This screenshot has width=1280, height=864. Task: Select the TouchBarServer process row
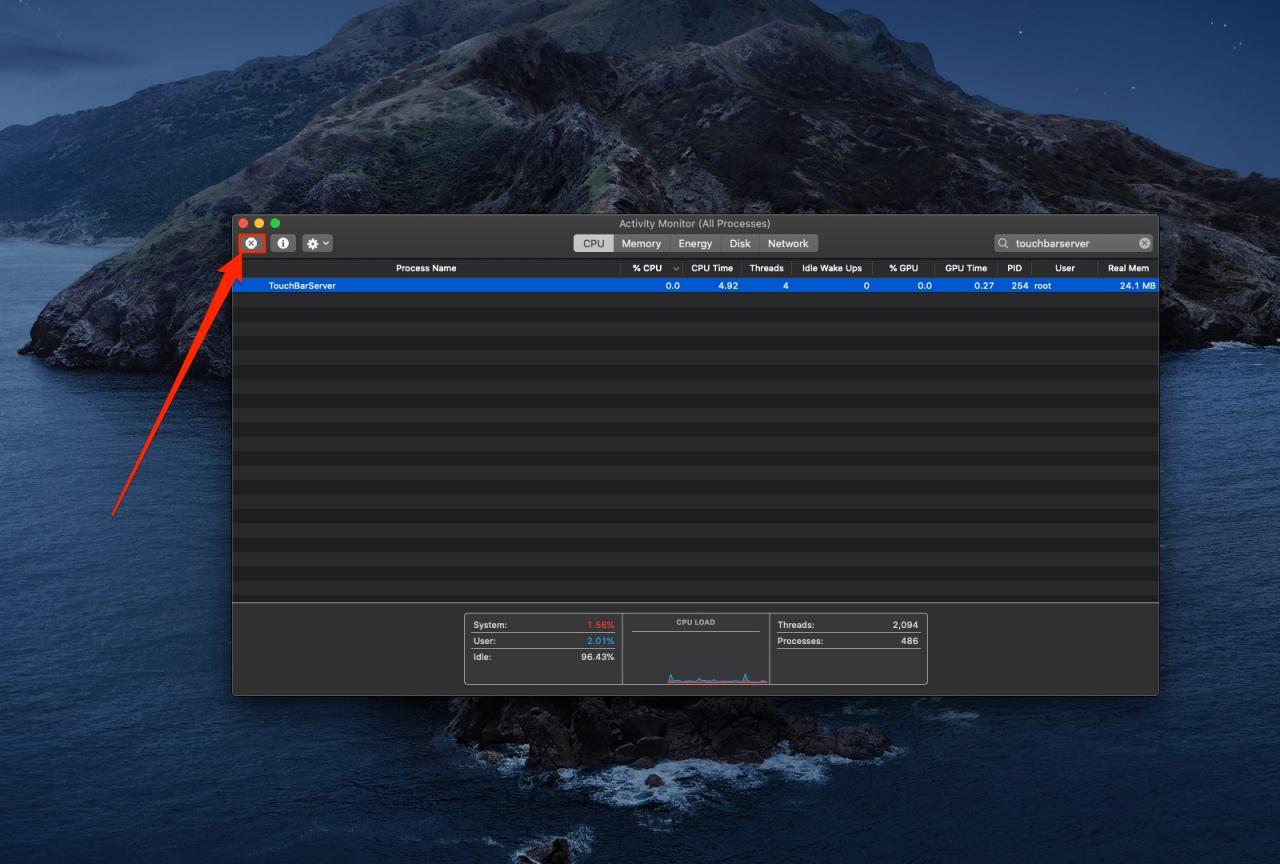[x=695, y=286]
